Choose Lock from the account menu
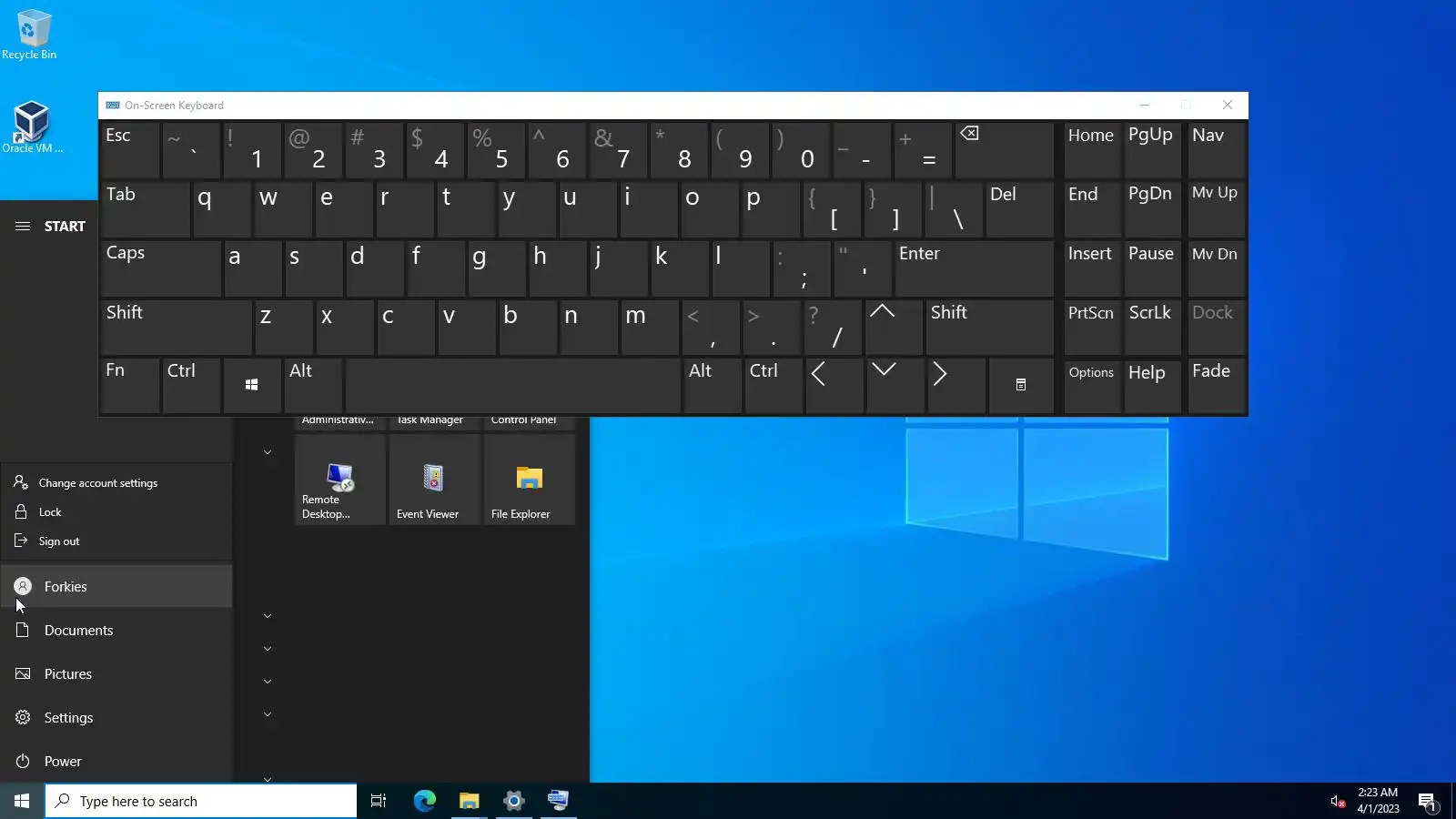The height and width of the screenshot is (819, 1456). pos(116,512)
